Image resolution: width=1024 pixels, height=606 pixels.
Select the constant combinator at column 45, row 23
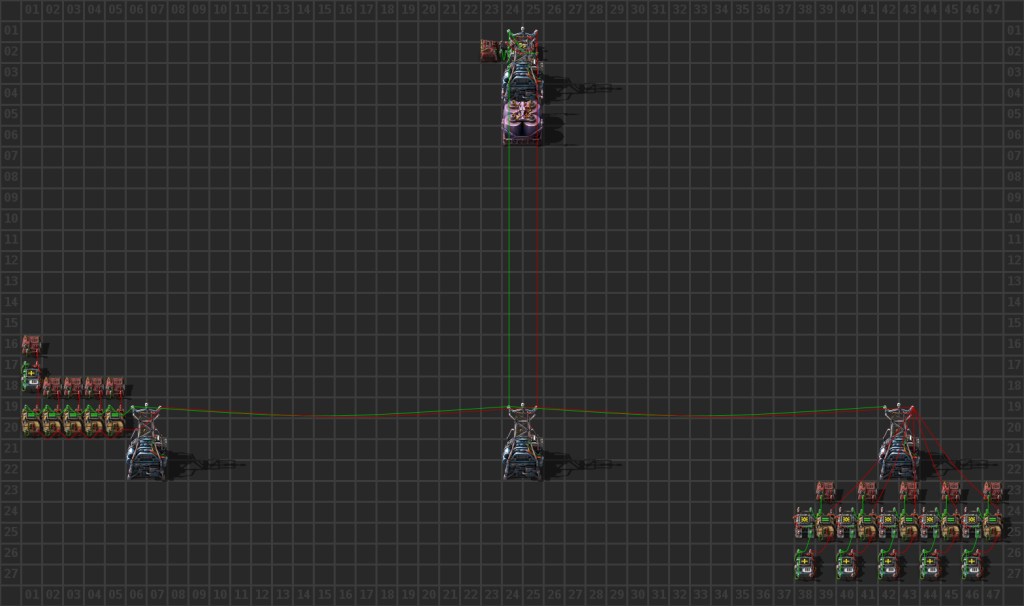pos(951,490)
